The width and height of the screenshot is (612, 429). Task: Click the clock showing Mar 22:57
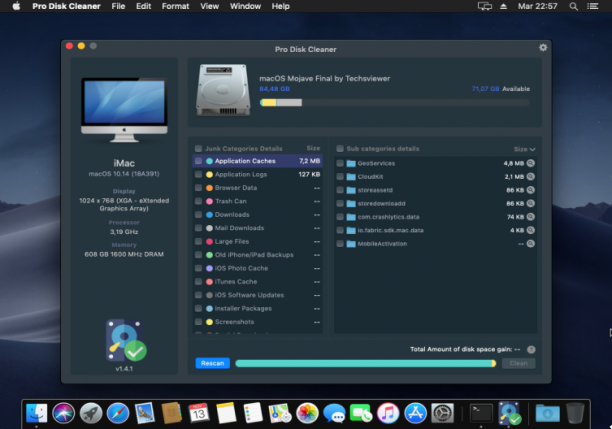click(537, 6)
